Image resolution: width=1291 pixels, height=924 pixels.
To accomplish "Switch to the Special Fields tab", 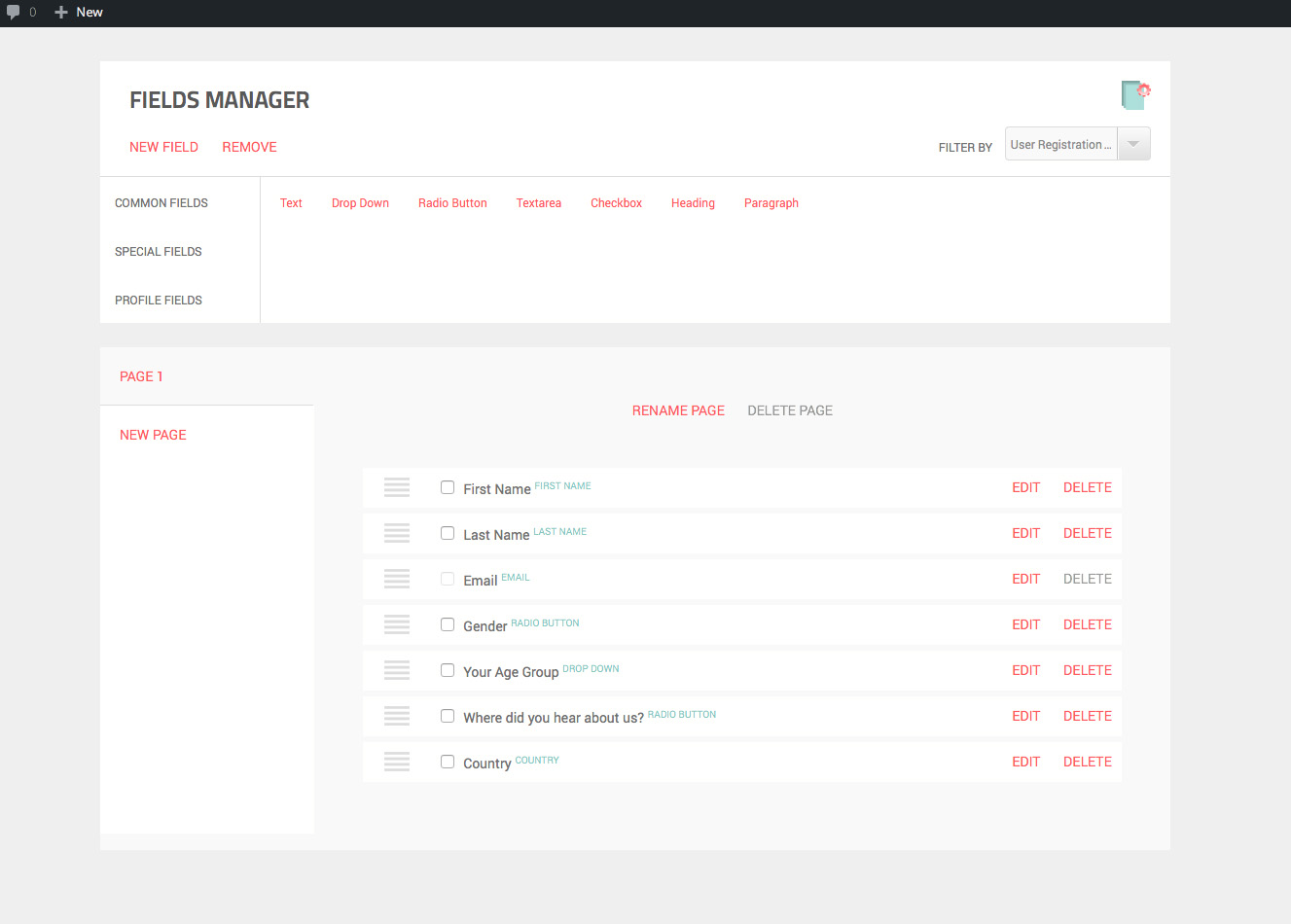I will 159,251.
